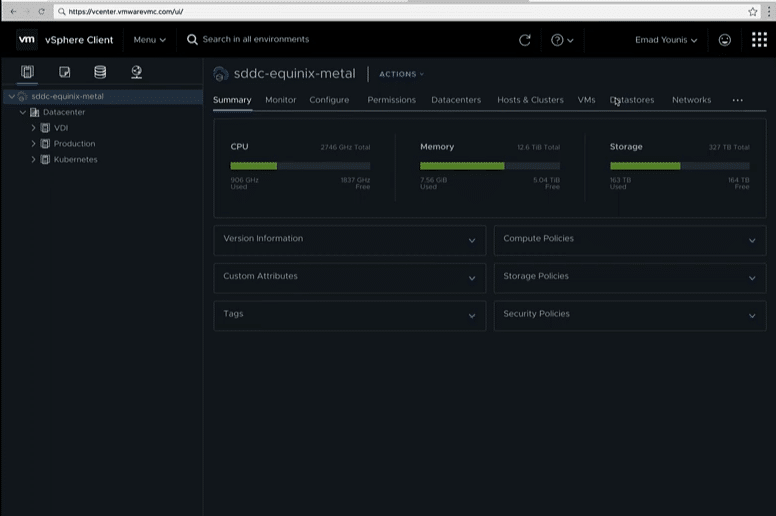776x516 pixels.
Task: Click the "12.6 TiB Total" memory value
Action: point(538,147)
